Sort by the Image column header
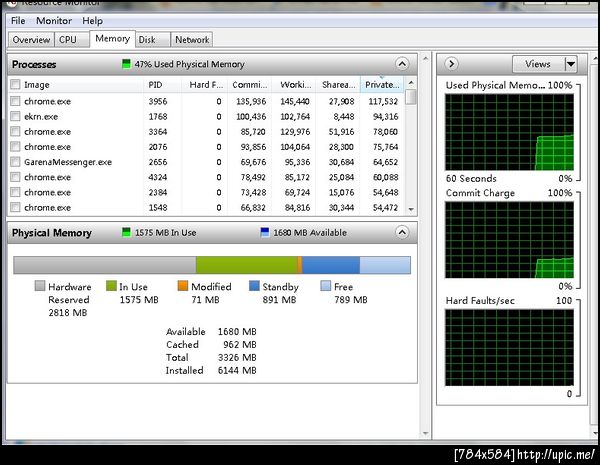Viewport: 600px width, 465px height. pyautogui.click(x=77, y=85)
